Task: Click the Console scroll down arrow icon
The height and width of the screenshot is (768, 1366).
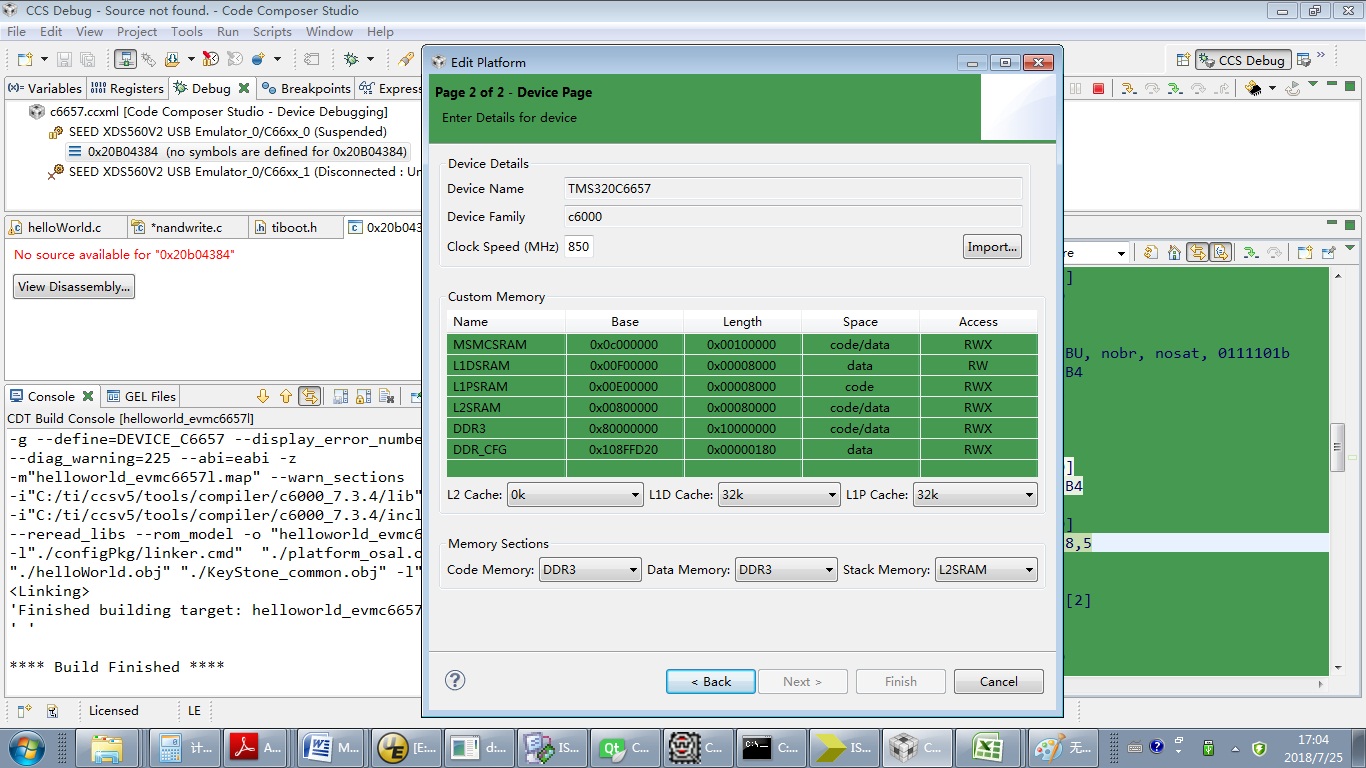Action: pyautogui.click(x=263, y=396)
